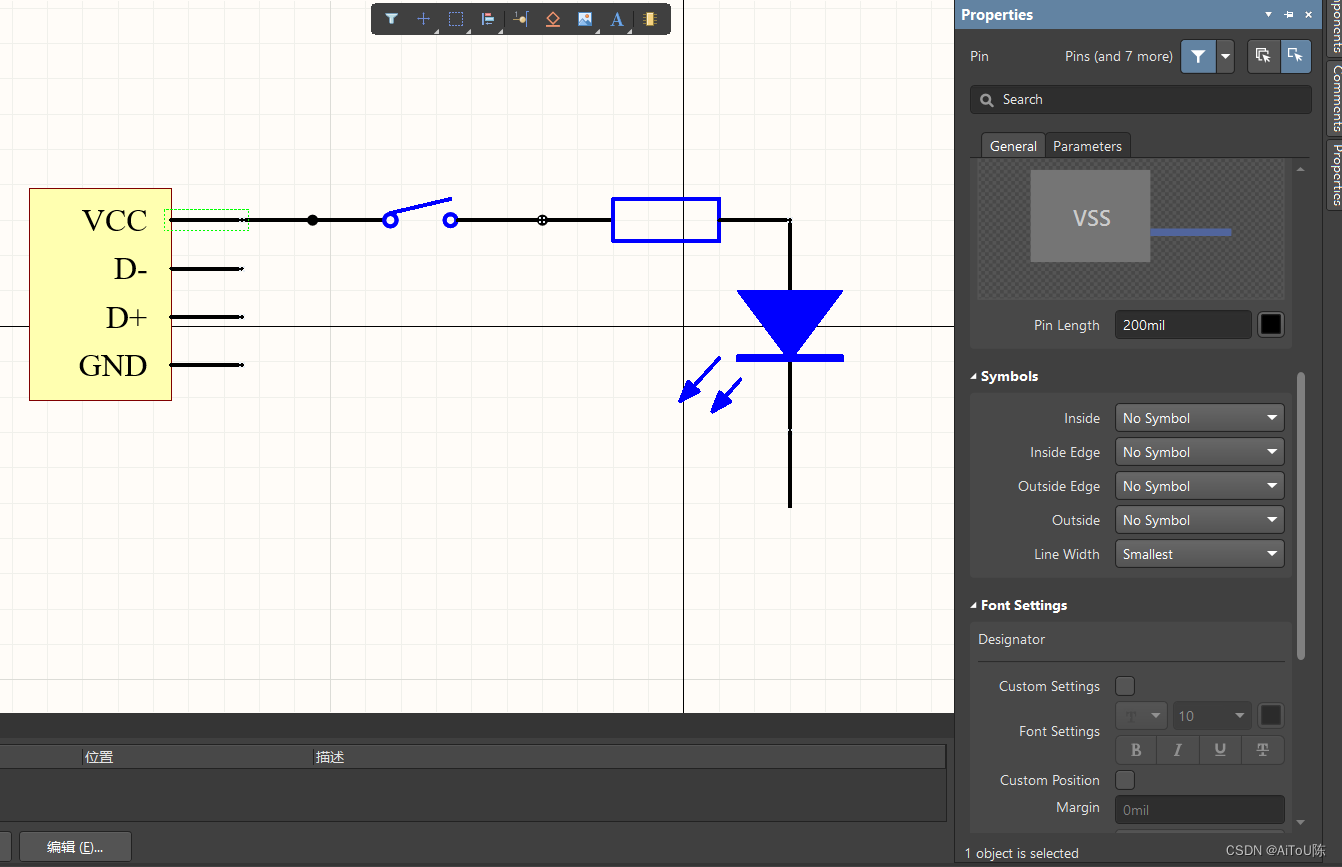
Task: Open the Comments side panel tab
Action: (x=1335, y=98)
